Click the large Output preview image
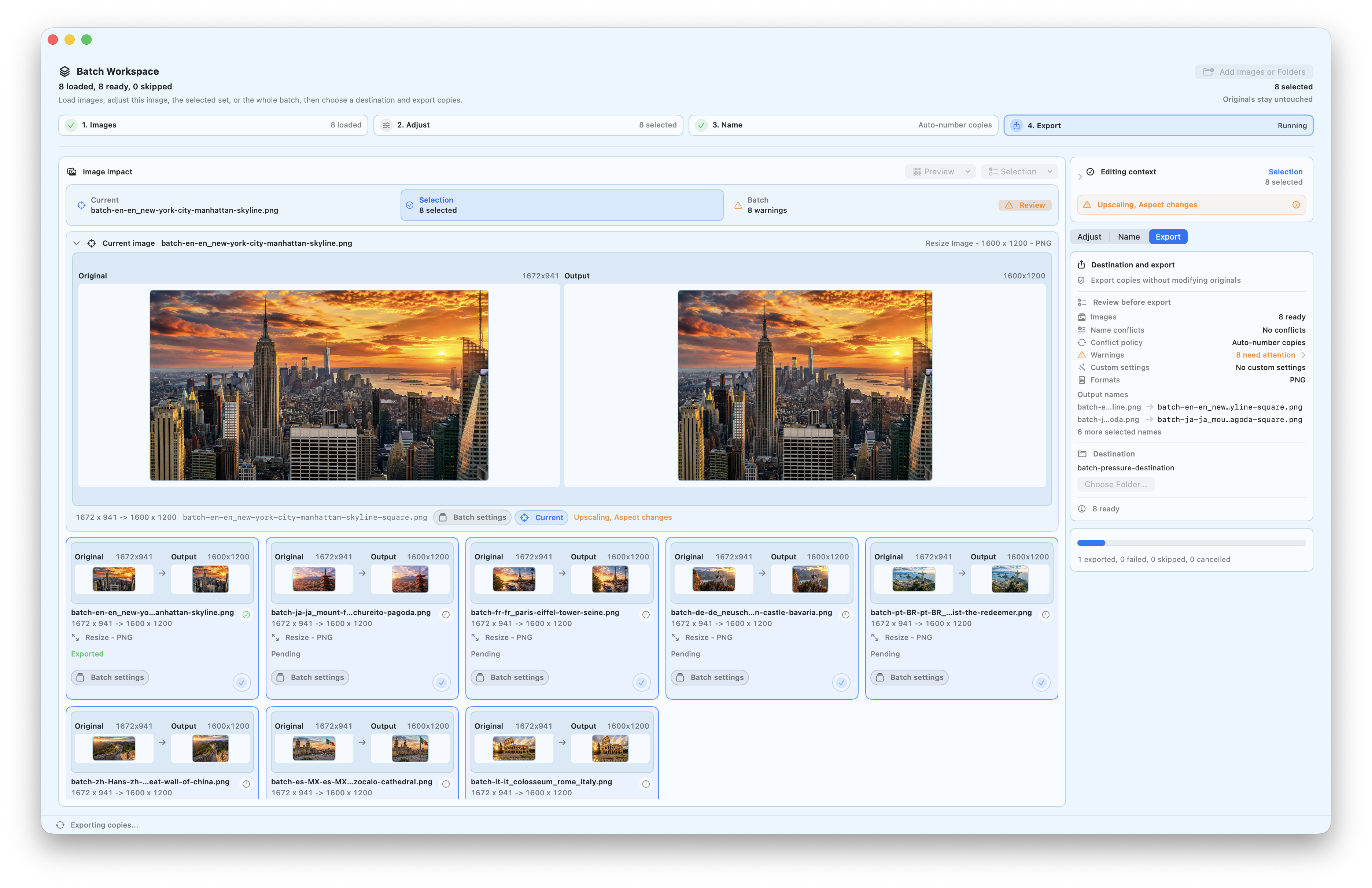This screenshot has width=1372, height=888. (x=805, y=385)
